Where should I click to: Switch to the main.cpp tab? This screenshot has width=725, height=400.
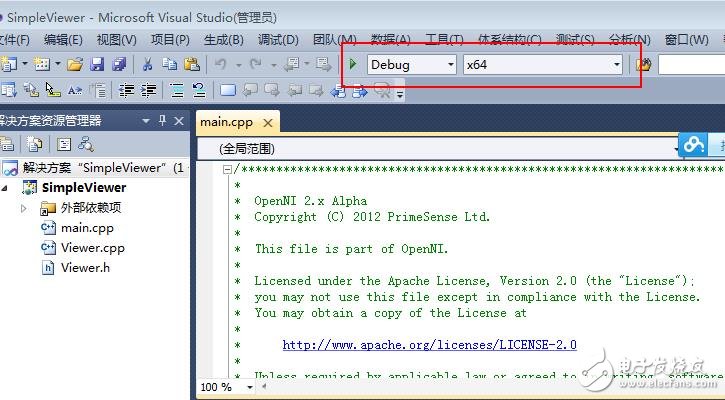point(227,122)
